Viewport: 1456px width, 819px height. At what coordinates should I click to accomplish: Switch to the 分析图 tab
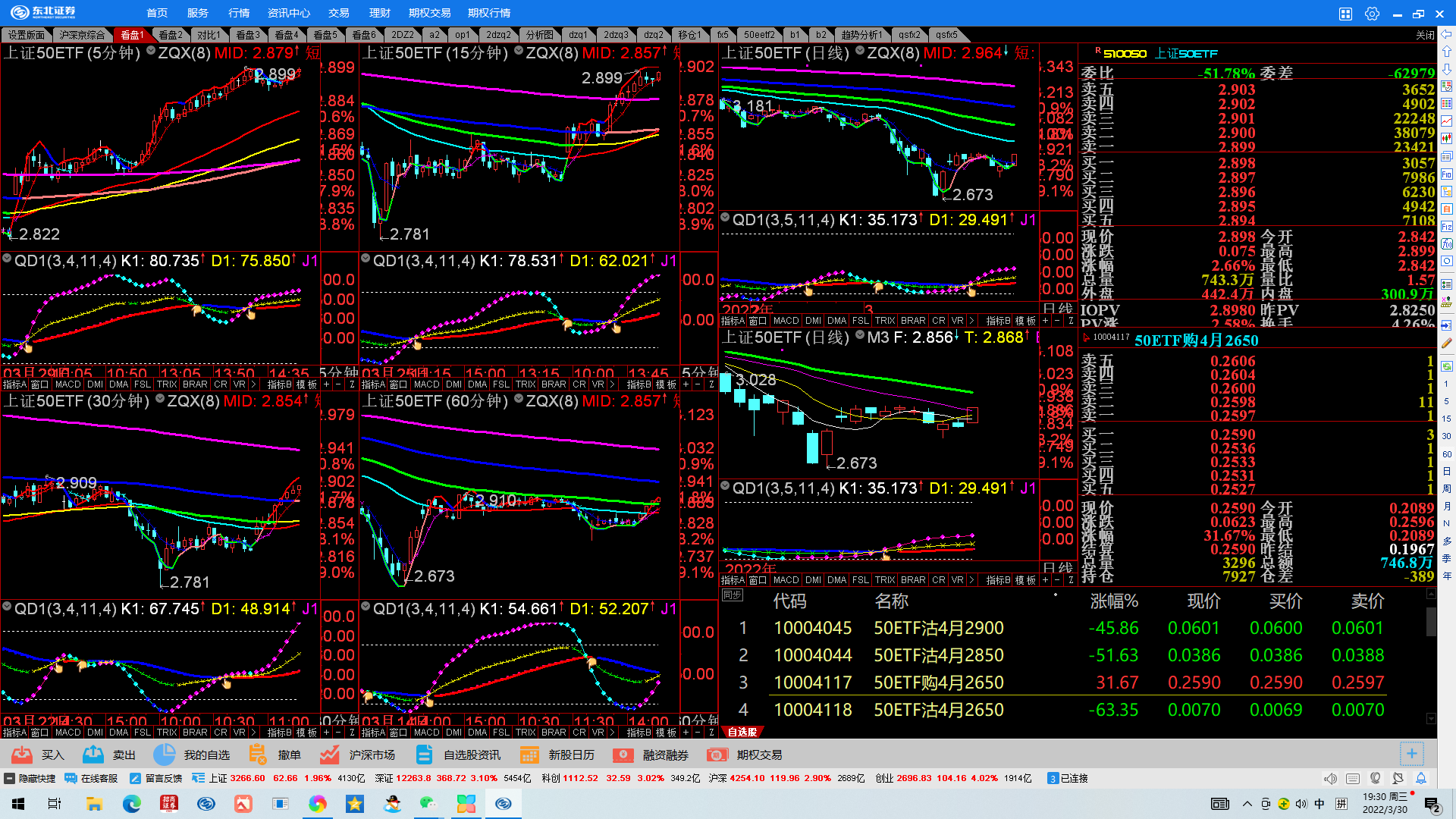point(539,35)
